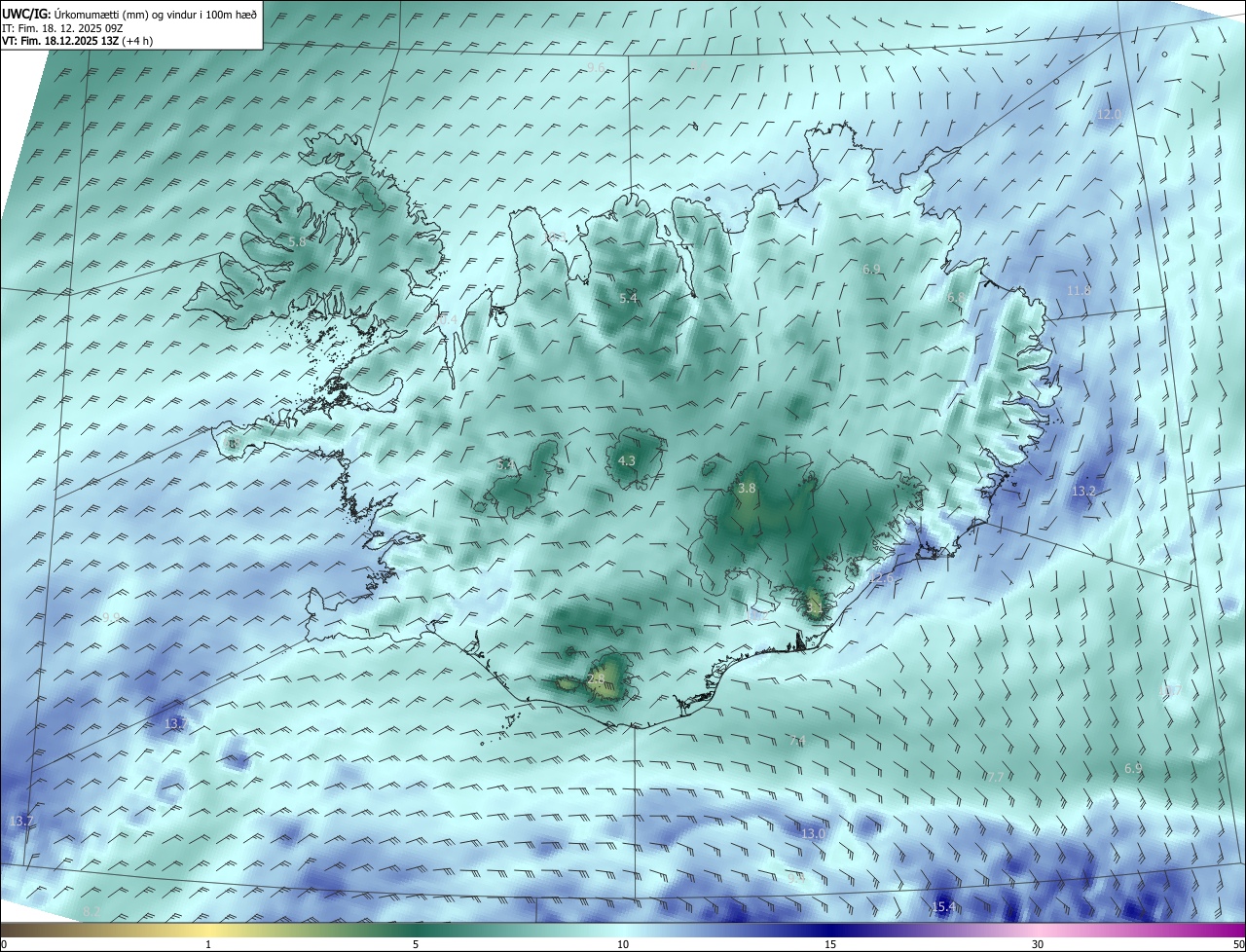Click the 1 tick label on the colour scale
1246x952 pixels.
point(208,944)
